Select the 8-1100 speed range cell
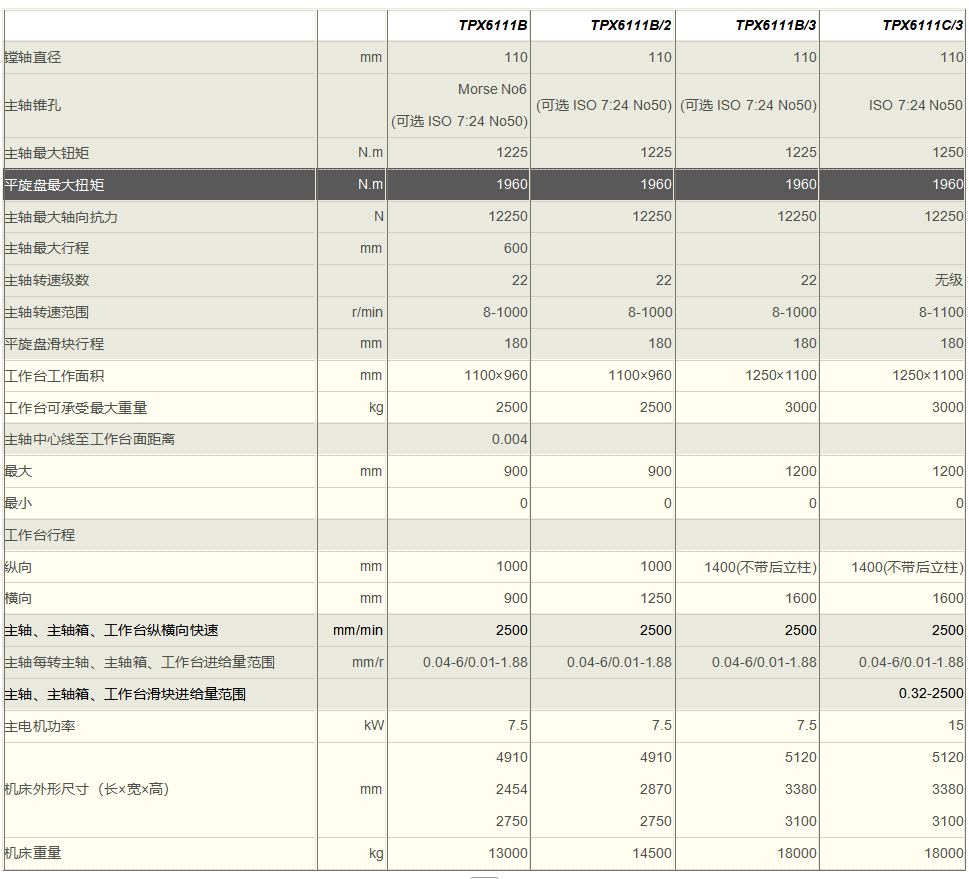Viewport: 969px width, 879px height. point(941,312)
